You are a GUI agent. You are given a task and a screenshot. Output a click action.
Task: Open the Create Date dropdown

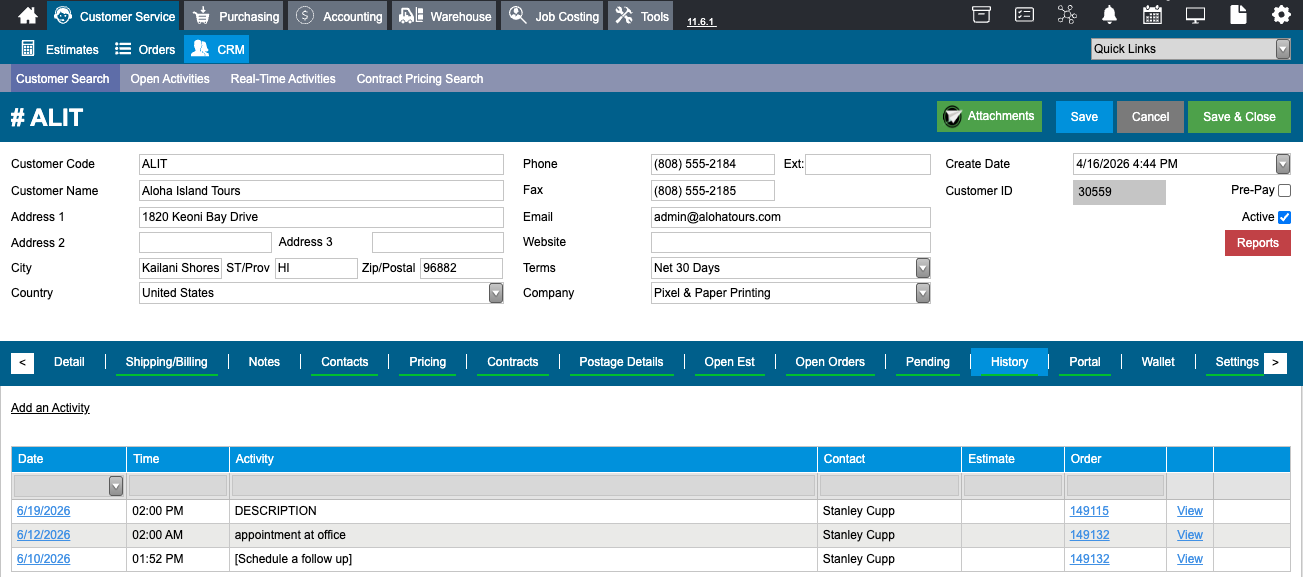click(x=1283, y=164)
